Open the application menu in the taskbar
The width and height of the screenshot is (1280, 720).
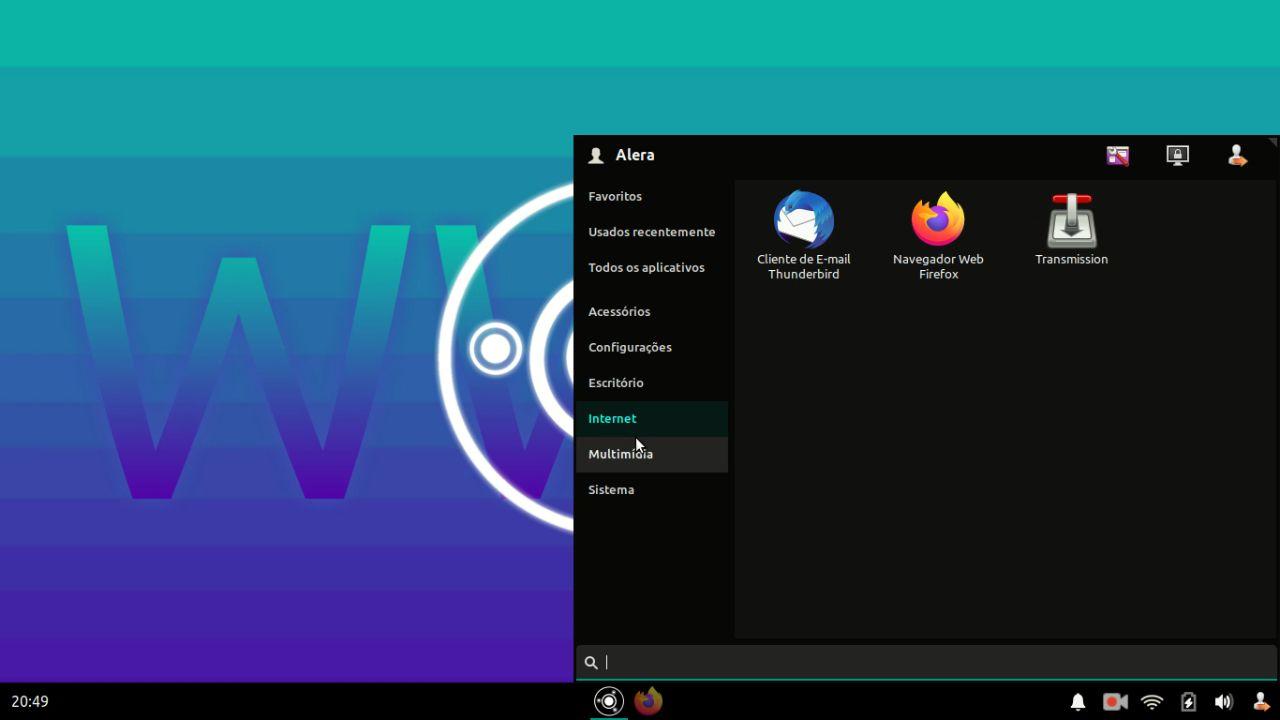click(608, 701)
